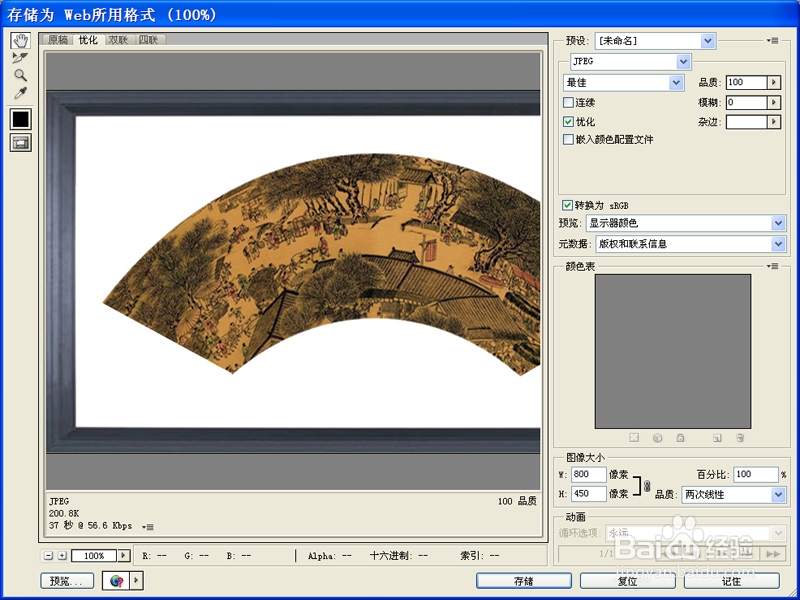Select the Slice Select tool
This screenshot has width=800, height=600.
point(20,58)
